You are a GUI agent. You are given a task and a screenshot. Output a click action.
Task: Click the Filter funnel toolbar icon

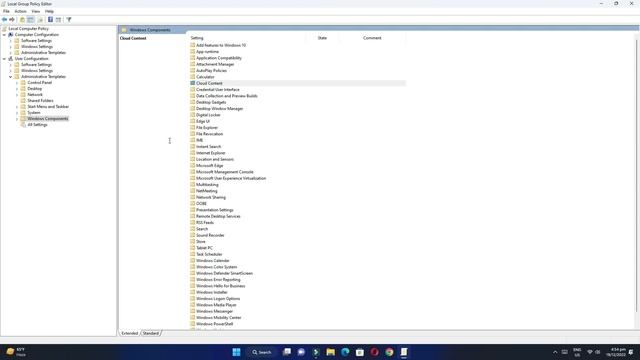pyautogui.click(x=69, y=20)
